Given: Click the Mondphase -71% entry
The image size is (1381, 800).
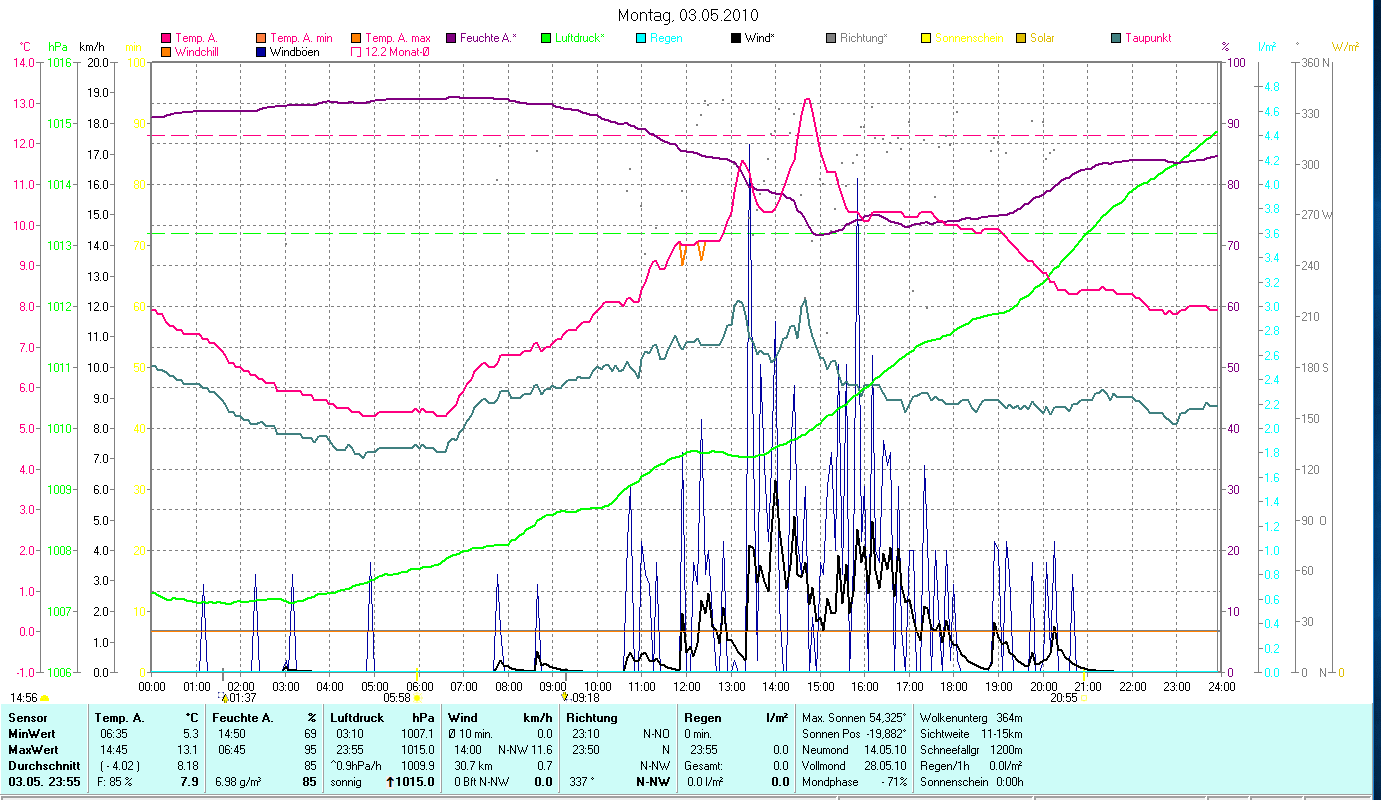Looking at the screenshot, I should coord(854,781).
